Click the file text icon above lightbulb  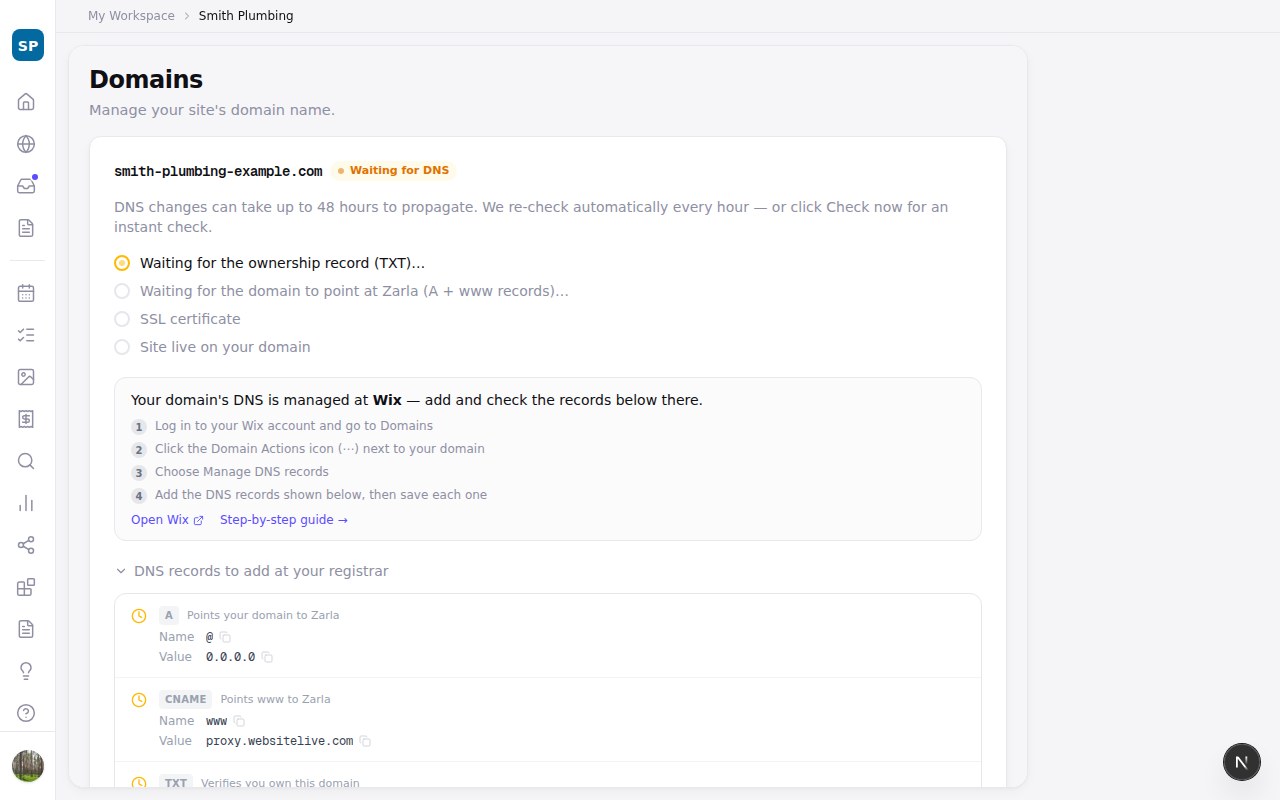[x=26, y=629]
